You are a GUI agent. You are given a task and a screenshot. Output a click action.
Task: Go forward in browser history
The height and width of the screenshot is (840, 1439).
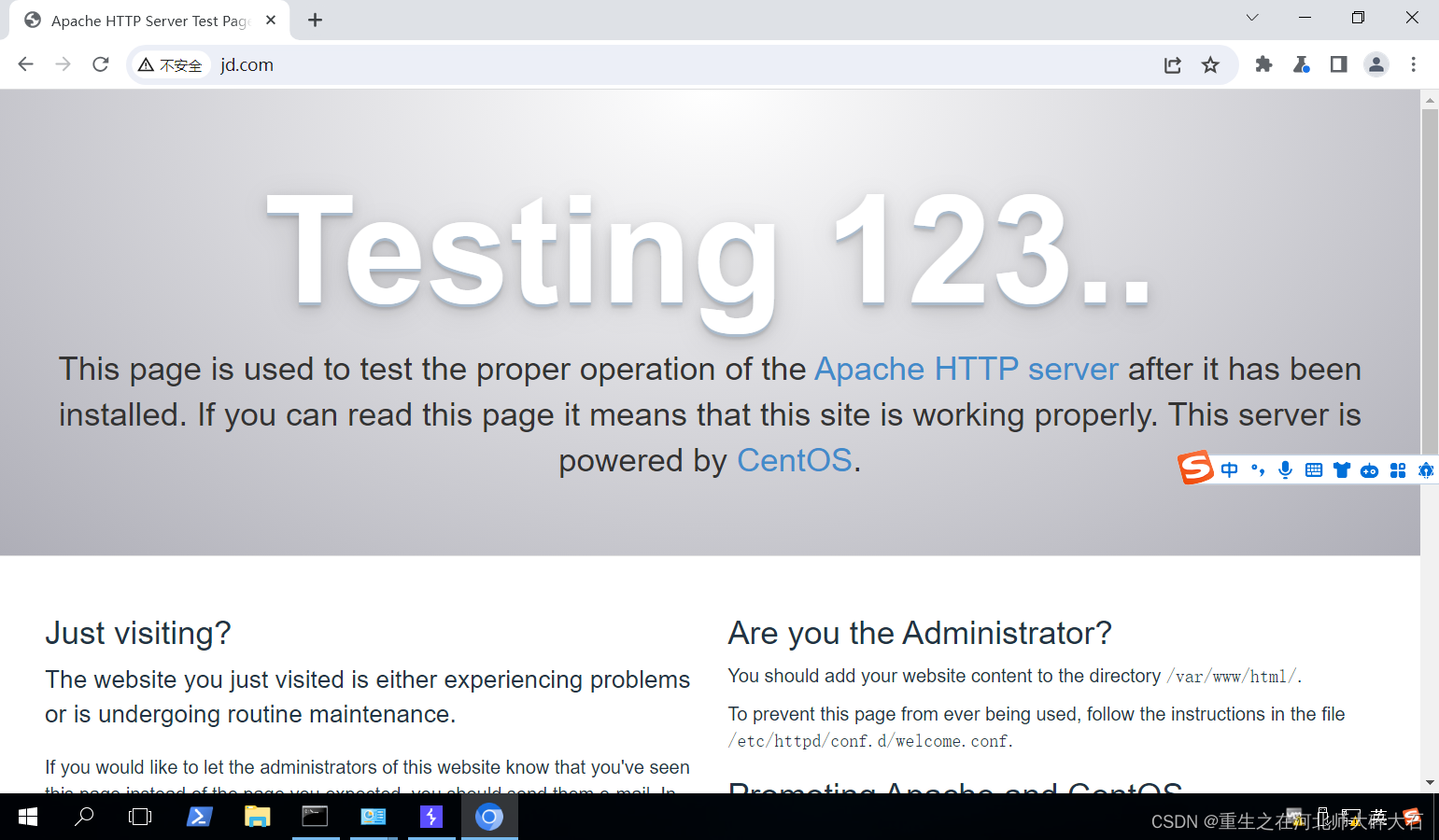[63, 64]
